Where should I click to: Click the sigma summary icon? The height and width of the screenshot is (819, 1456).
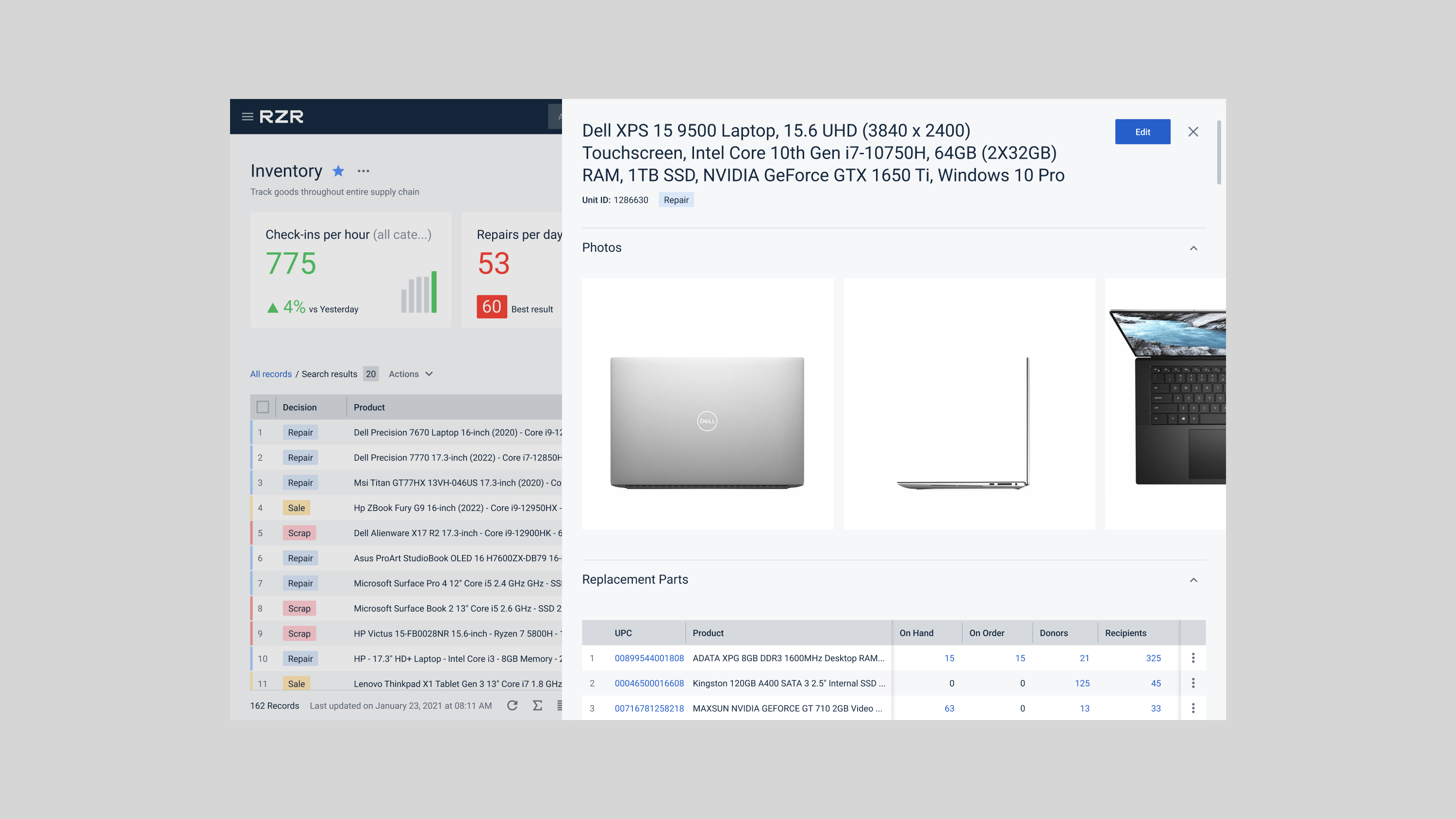tap(537, 705)
